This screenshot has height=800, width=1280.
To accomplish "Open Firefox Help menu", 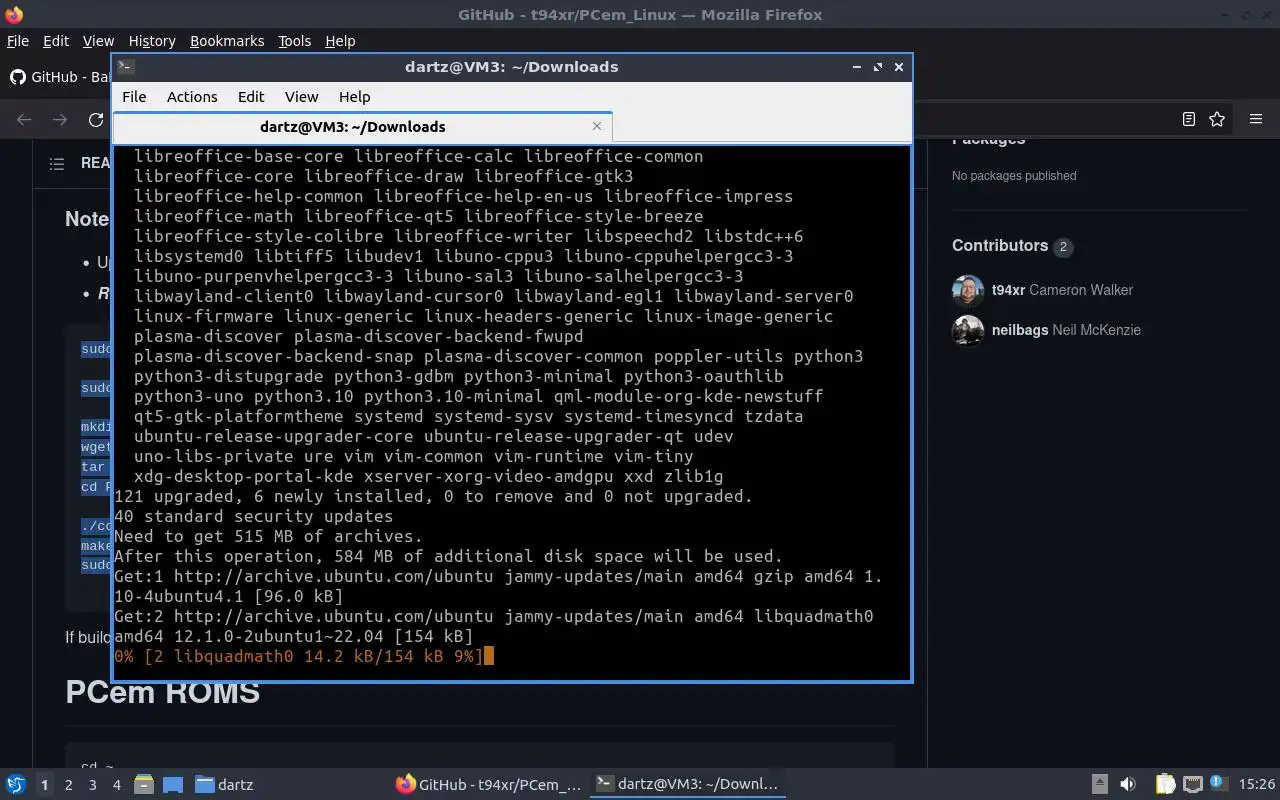I will [x=340, y=41].
